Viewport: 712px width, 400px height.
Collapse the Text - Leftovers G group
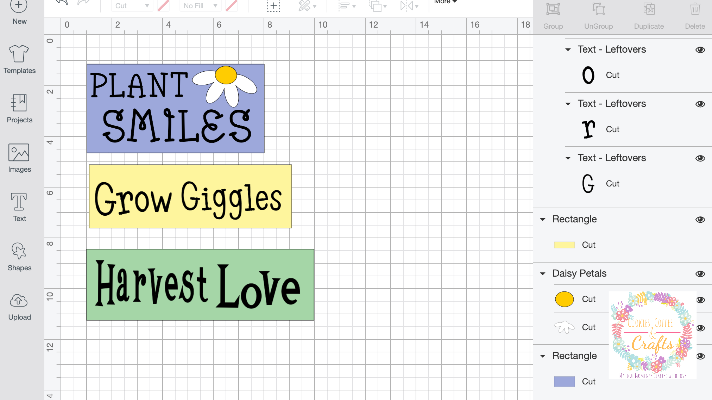click(568, 158)
